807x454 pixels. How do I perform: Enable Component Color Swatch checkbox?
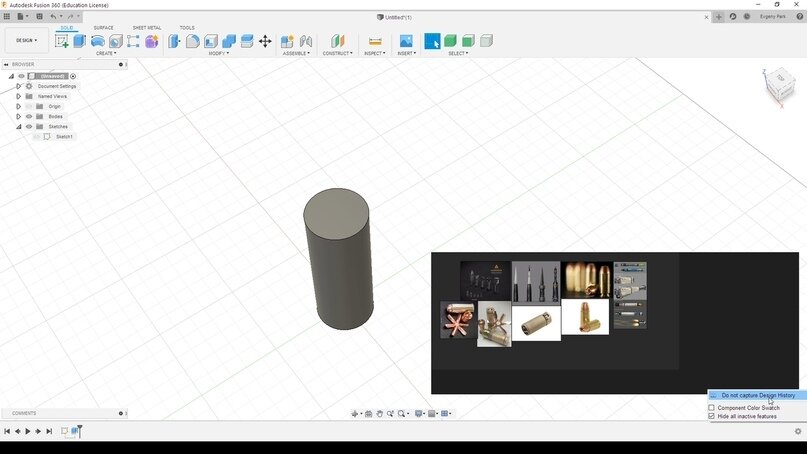click(712, 408)
